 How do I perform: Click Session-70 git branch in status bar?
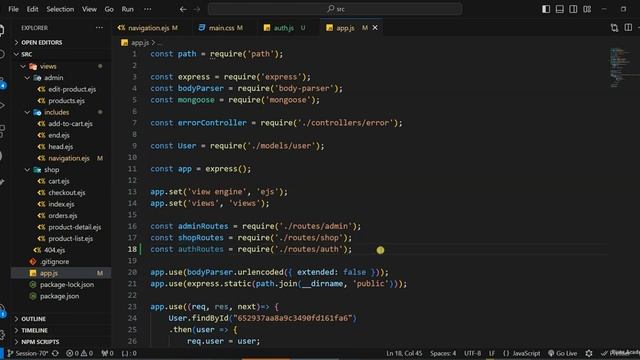click(28, 353)
